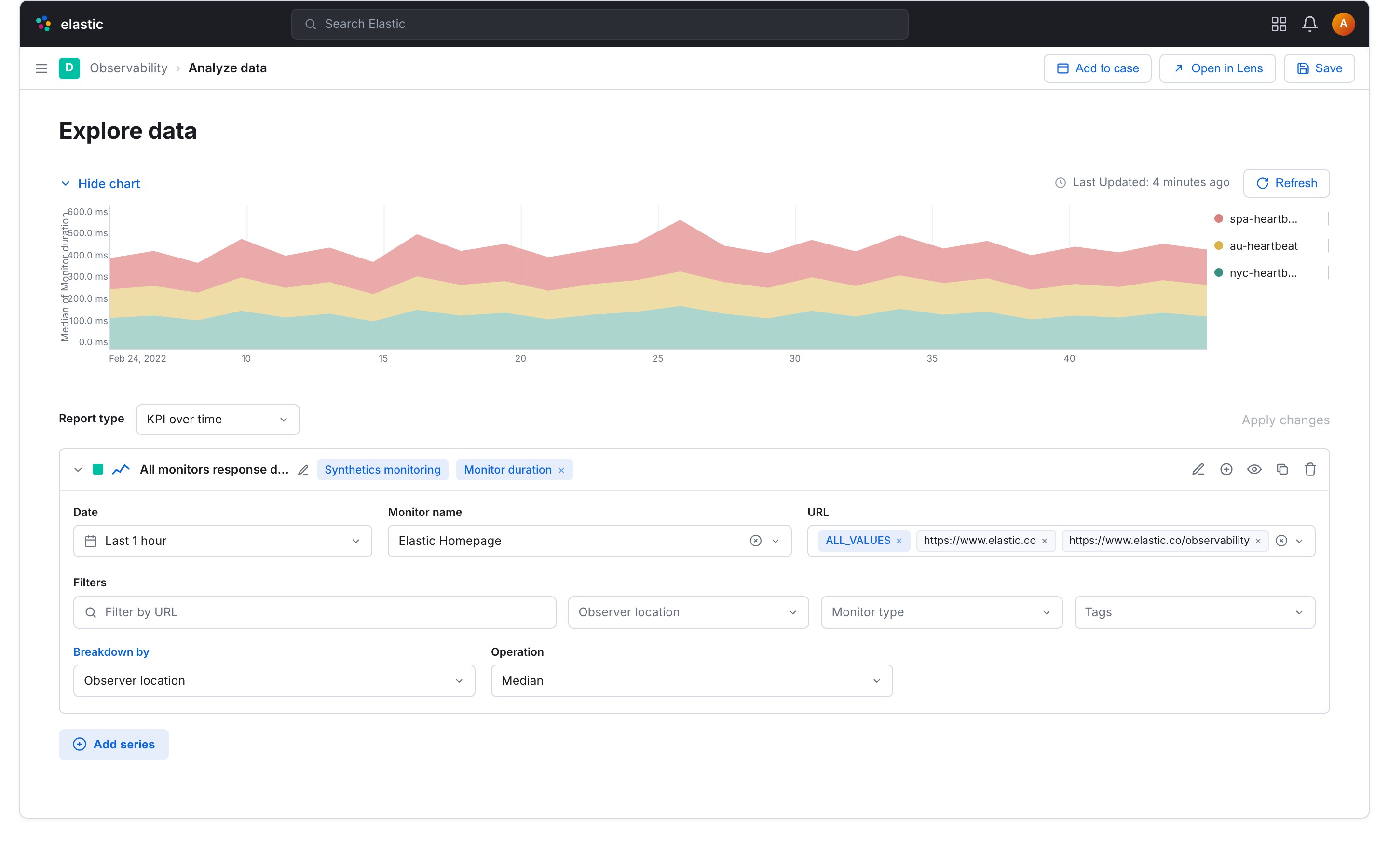Open the Tags filter dropdown
The width and height of the screenshot is (1389, 868).
point(1195,612)
